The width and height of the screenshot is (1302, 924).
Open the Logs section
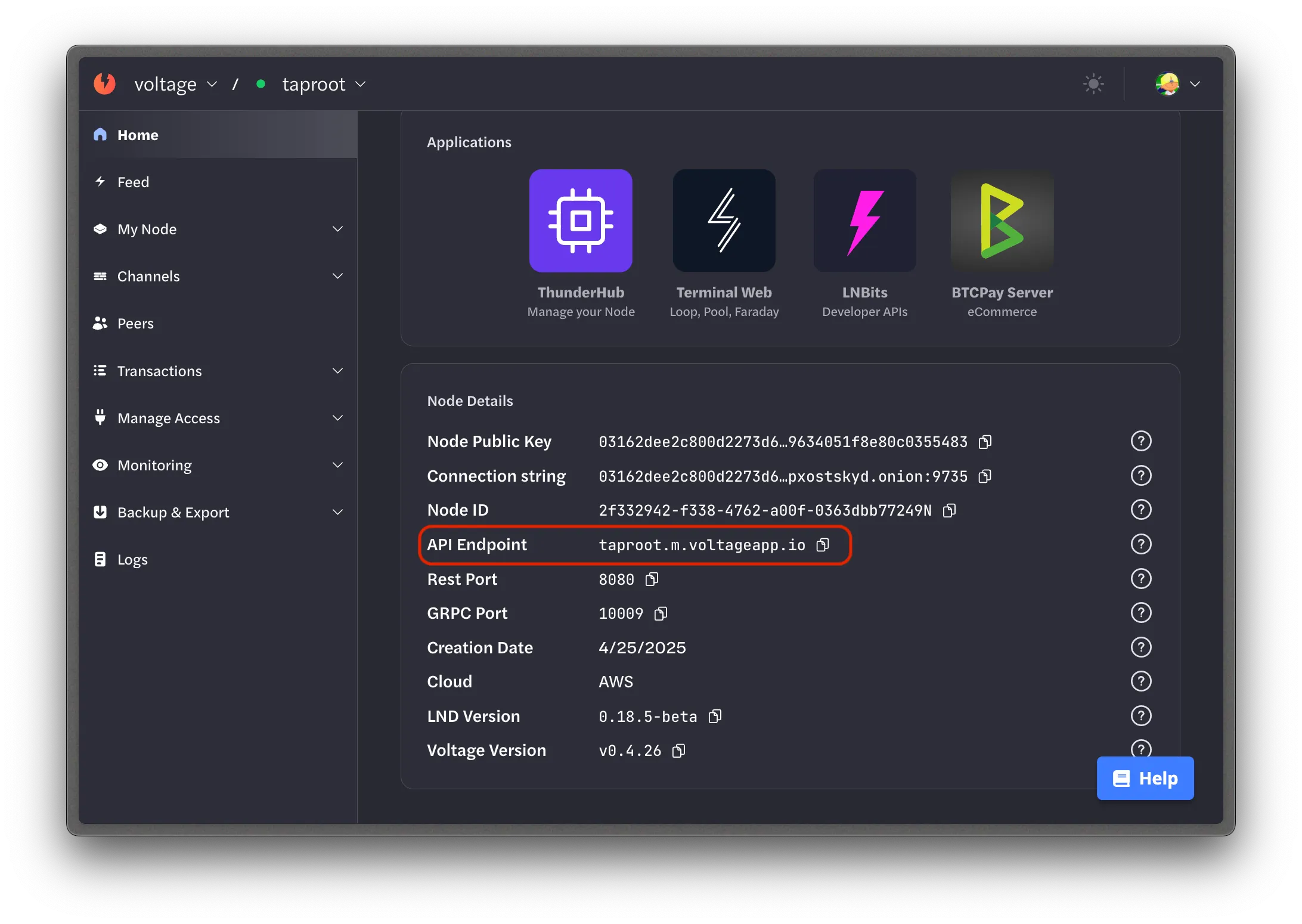click(132, 559)
